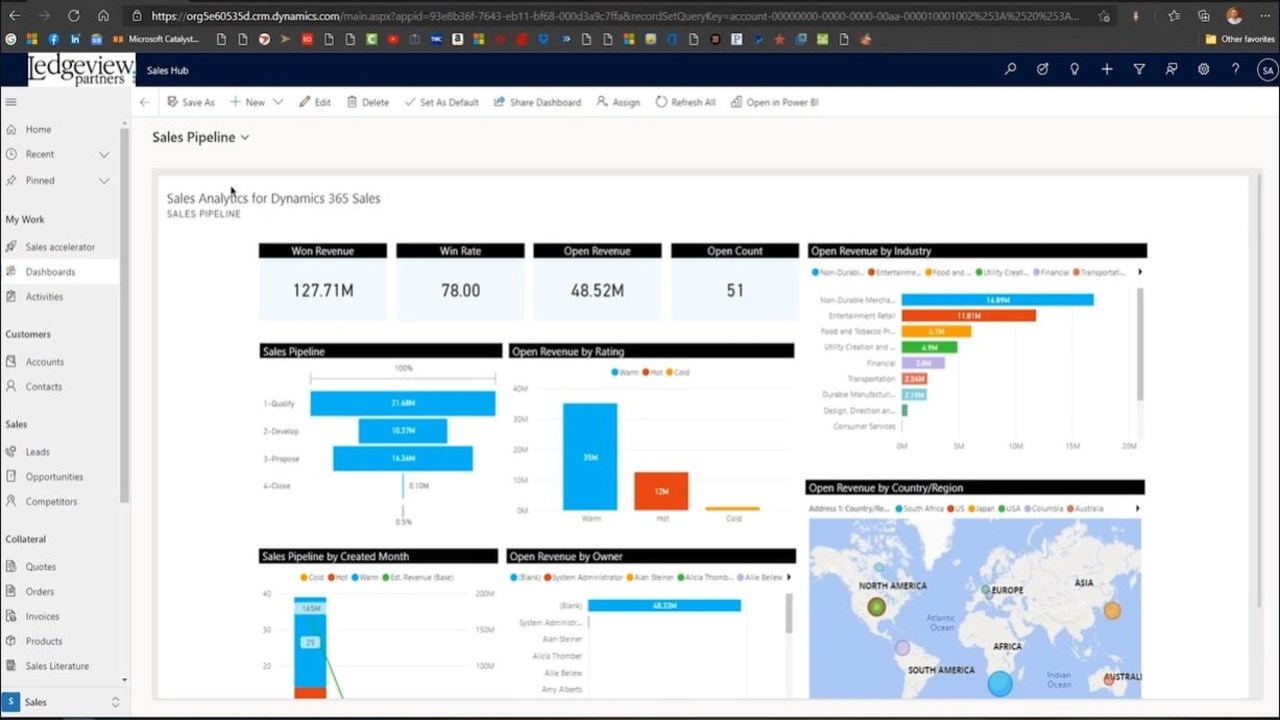Switch the Sales area at sidebar bottom

click(x=61, y=702)
